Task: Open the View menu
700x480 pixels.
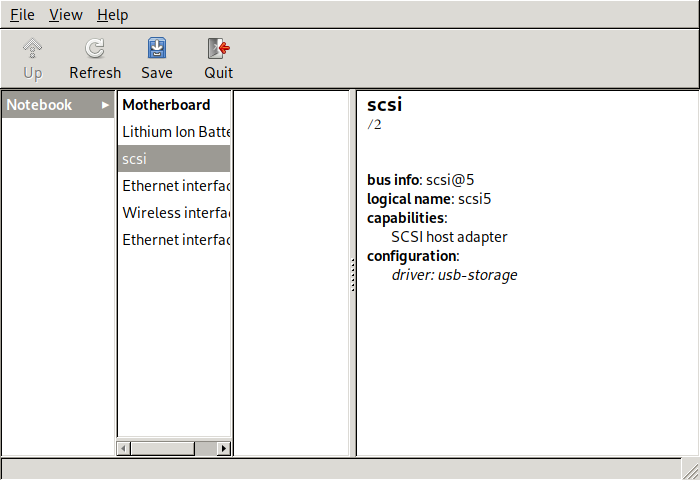Action: [66, 15]
